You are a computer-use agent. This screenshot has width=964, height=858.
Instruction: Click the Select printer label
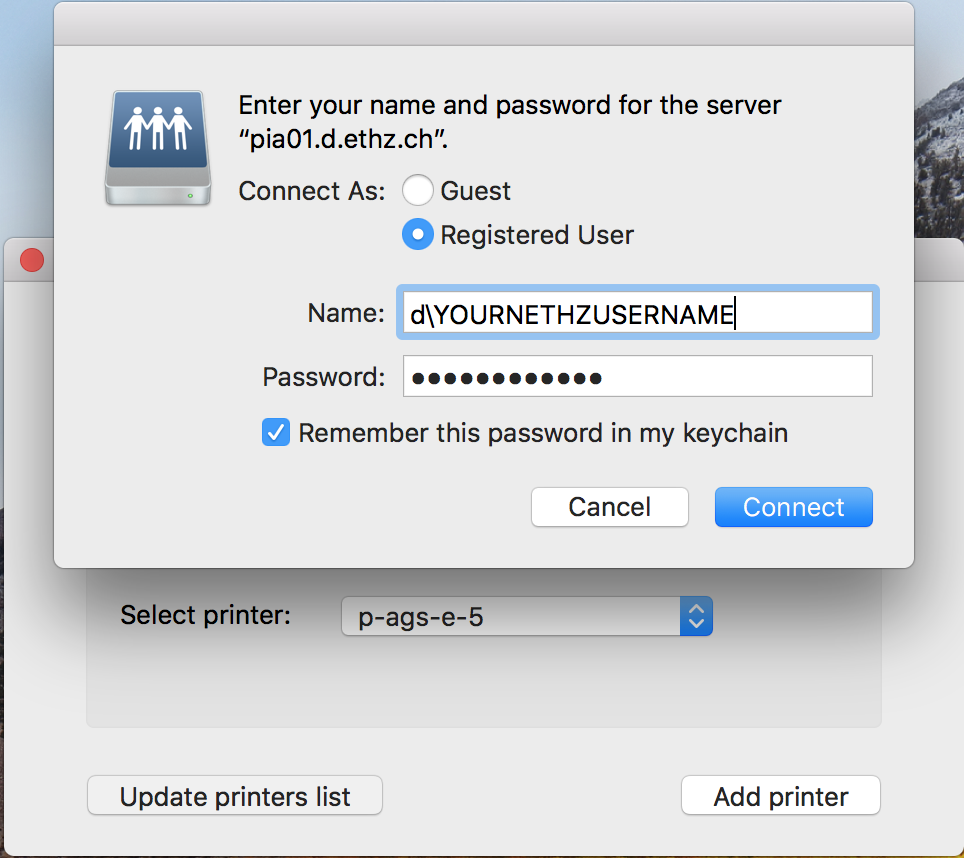point(205,615)
